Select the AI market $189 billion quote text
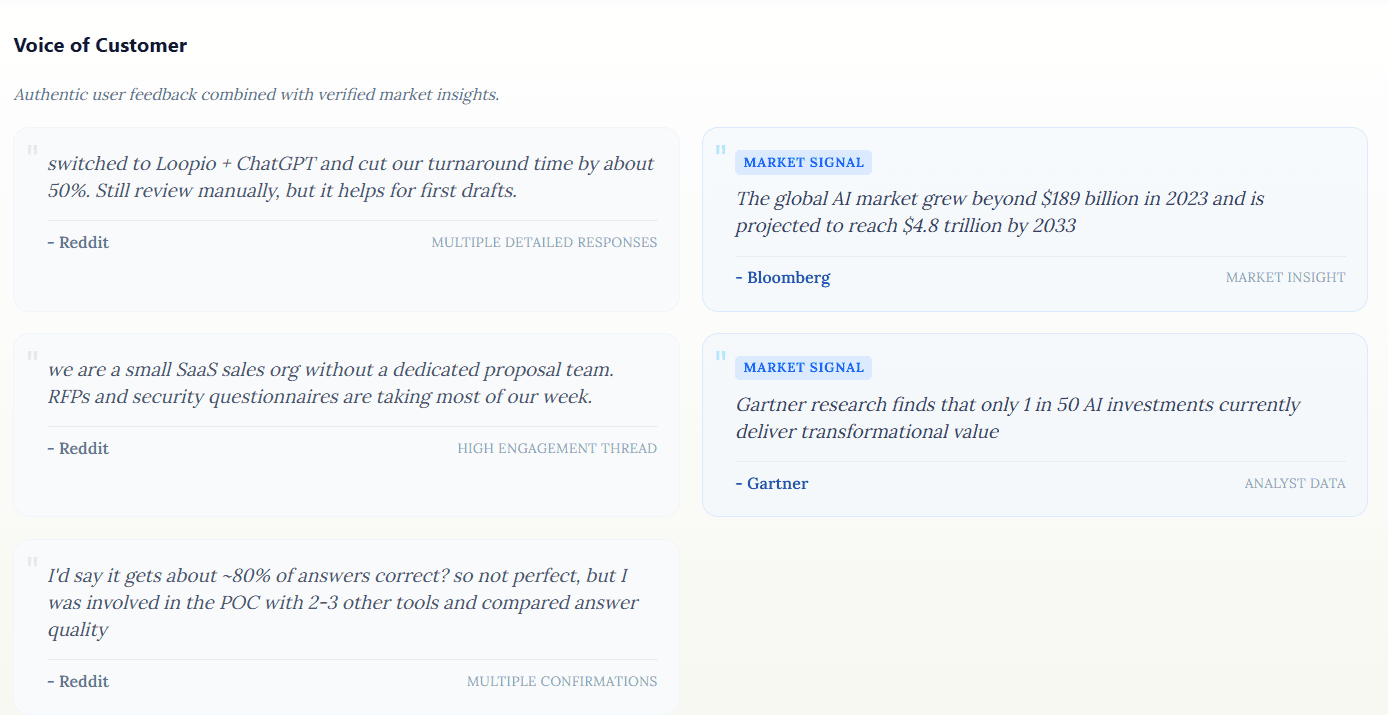The image size is (1388, 715). click(1000, 212)
